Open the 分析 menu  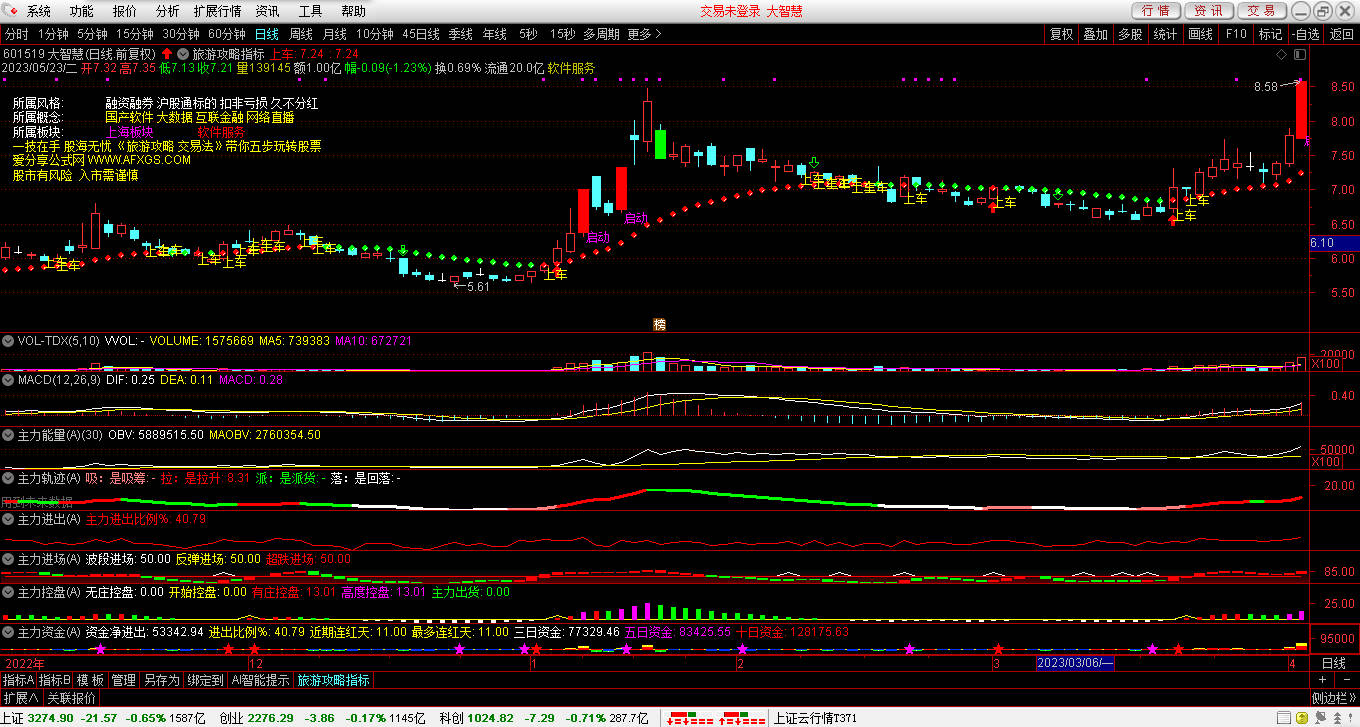[167, 11]
